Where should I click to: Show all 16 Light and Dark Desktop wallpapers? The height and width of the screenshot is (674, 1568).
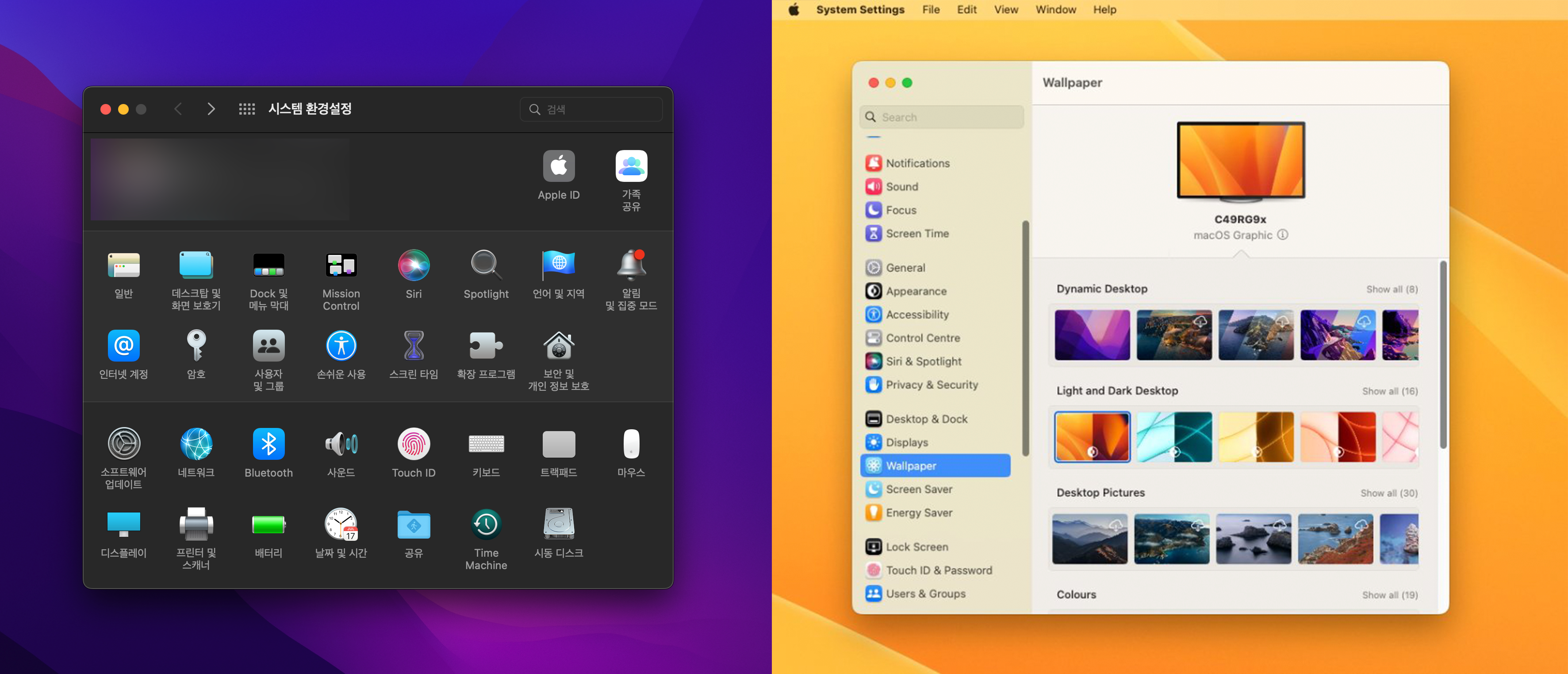pos(1390,391)
